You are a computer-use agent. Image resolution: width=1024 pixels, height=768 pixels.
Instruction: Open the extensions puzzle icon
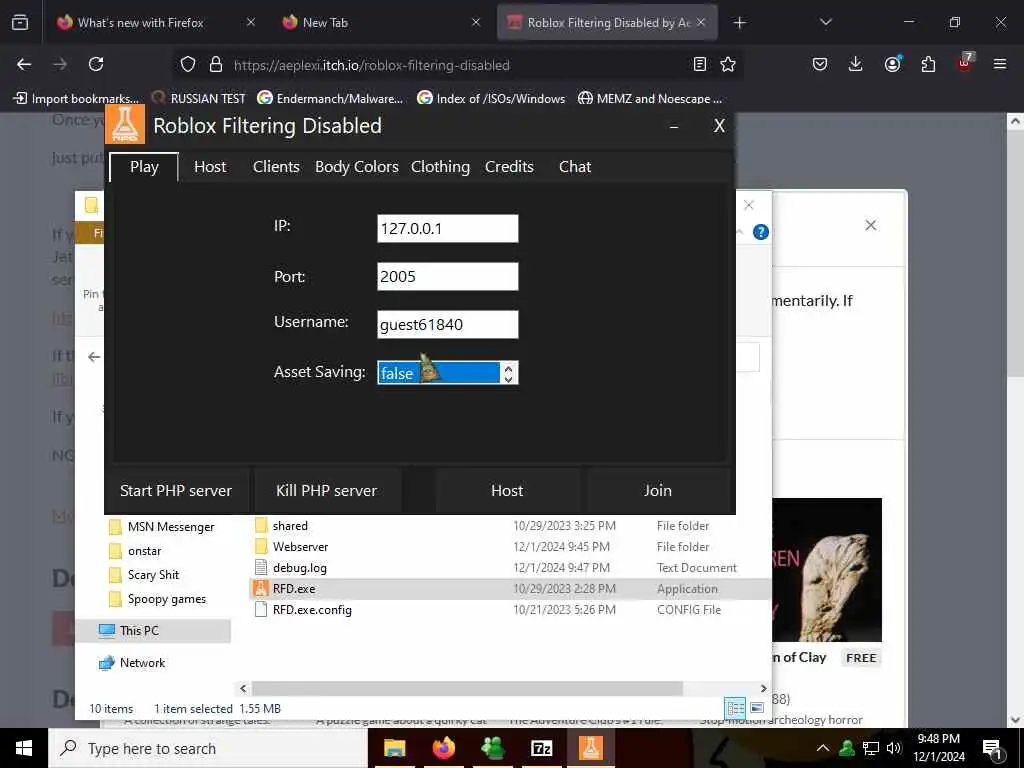pyautogui.click(x=928, y=64)
